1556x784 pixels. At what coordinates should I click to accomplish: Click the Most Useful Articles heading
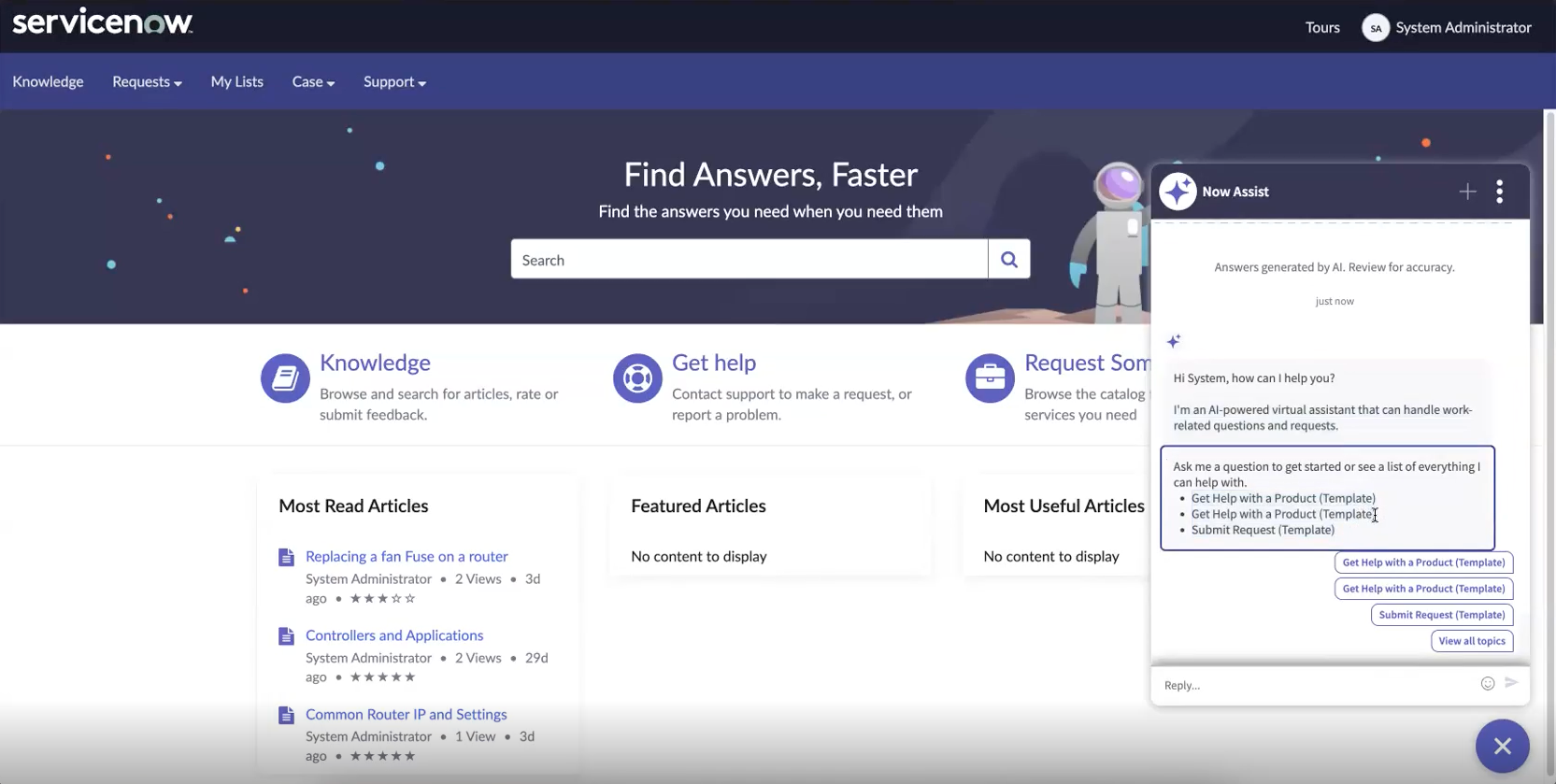1064,506
